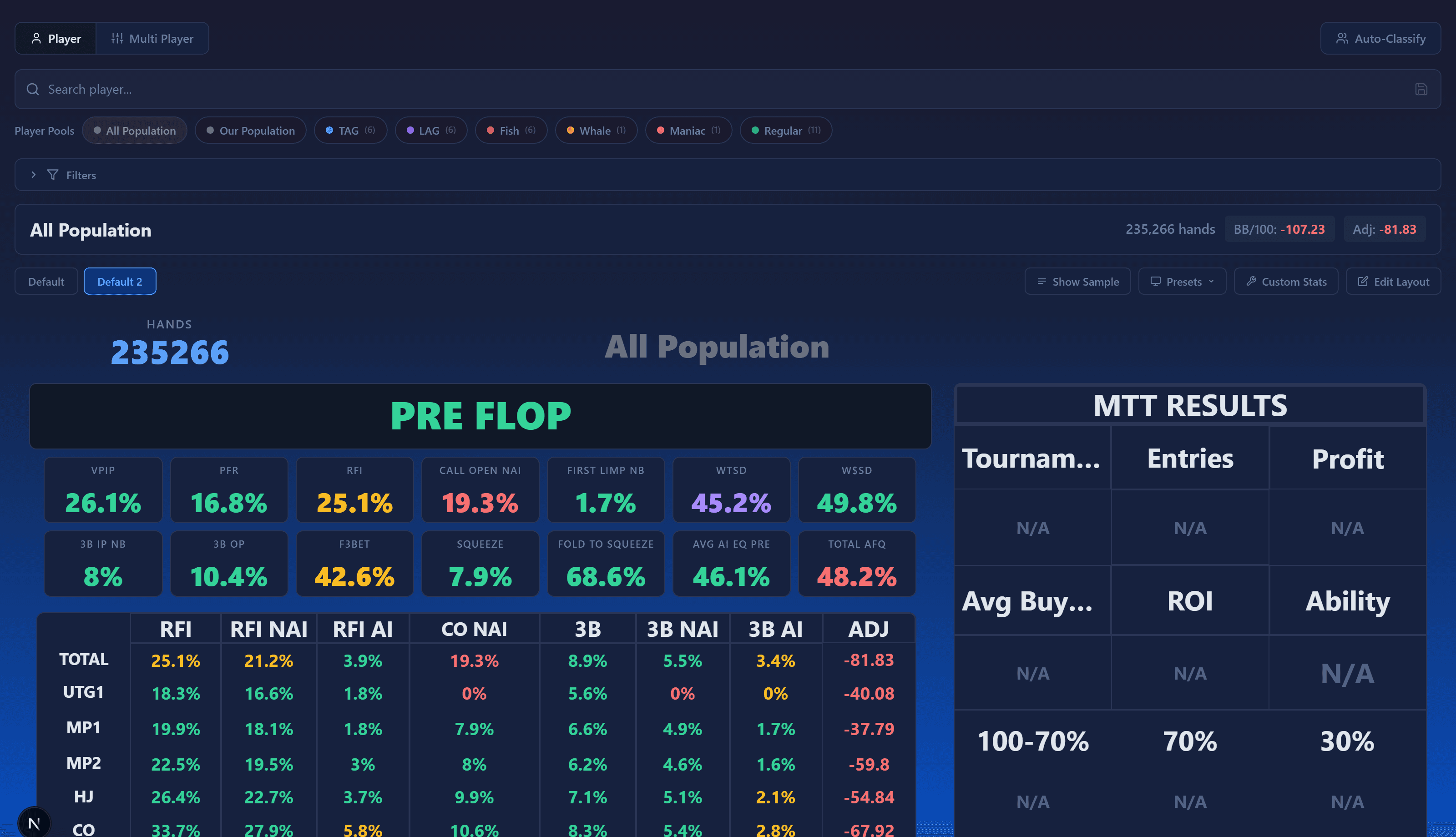Click the MP2 row label

coord(83,763)
